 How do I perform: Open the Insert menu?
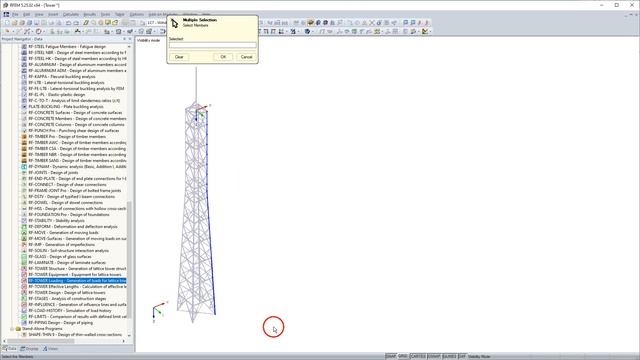point(53,14)
